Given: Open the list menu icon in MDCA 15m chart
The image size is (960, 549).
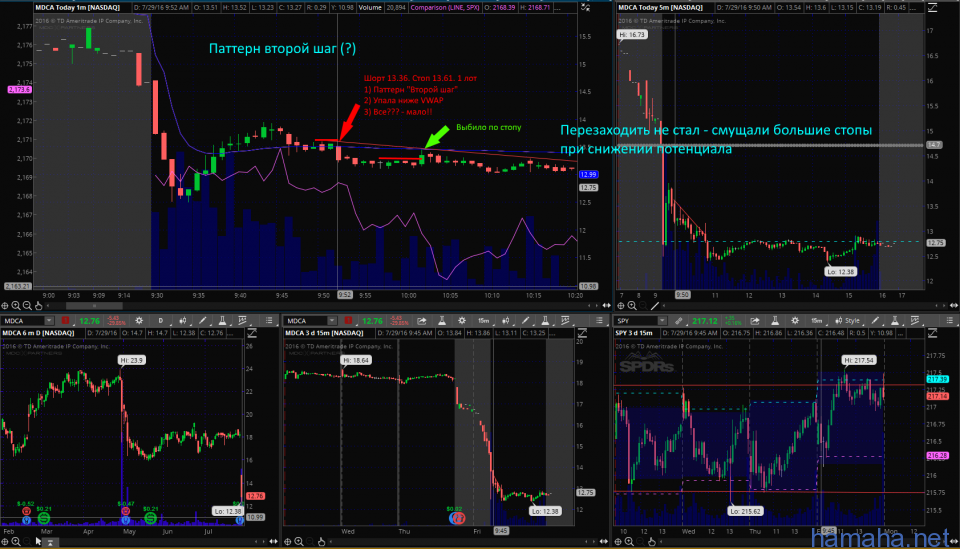Looking at the screenshot, I should click(599, 321).
